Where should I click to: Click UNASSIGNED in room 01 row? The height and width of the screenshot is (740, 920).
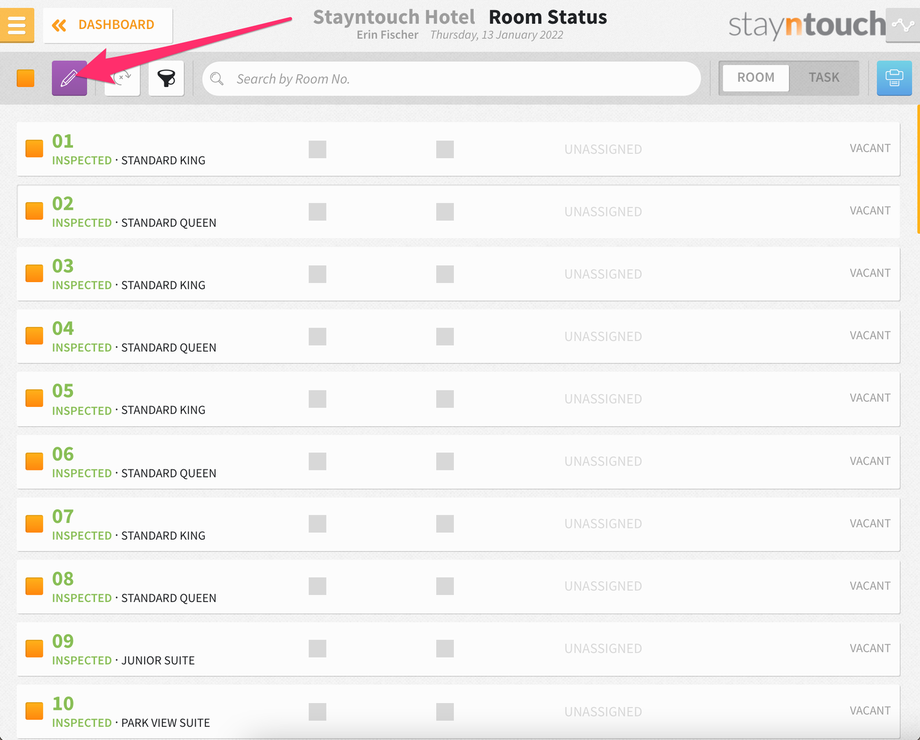click(603, 149)
